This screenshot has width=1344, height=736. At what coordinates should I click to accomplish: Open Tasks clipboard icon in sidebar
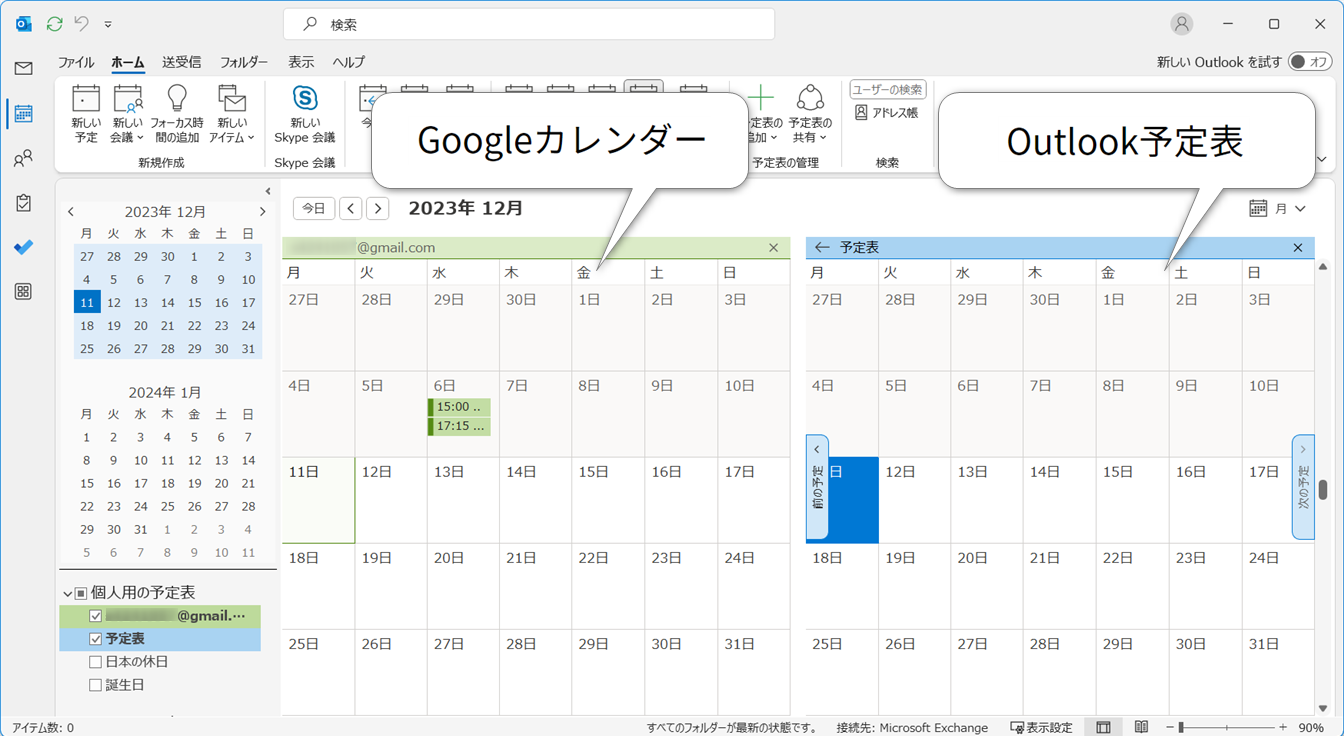(x=23, y=203)
